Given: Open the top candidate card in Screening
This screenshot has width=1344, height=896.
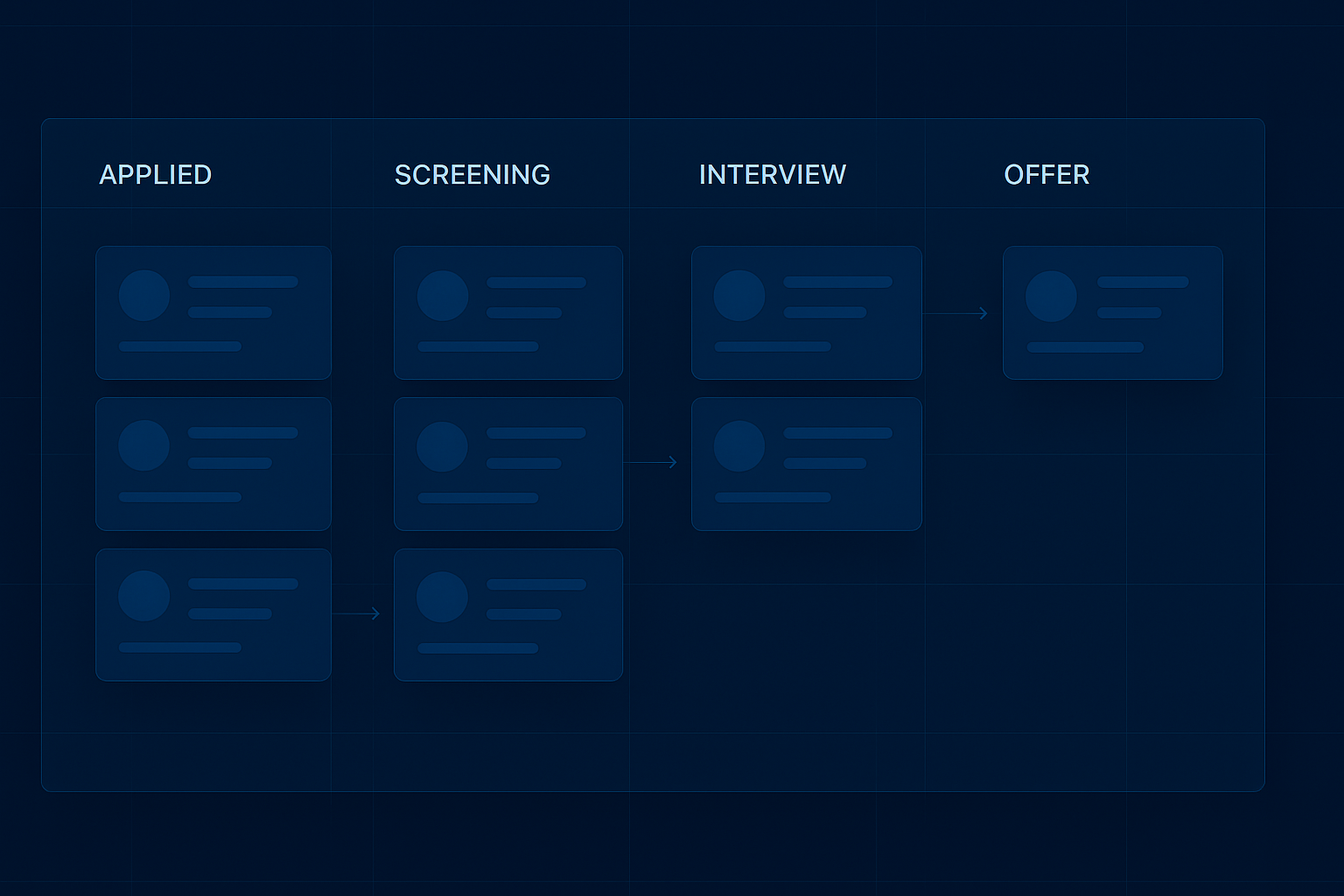Looking at the screenshot, I should click(x=508, y=312).
